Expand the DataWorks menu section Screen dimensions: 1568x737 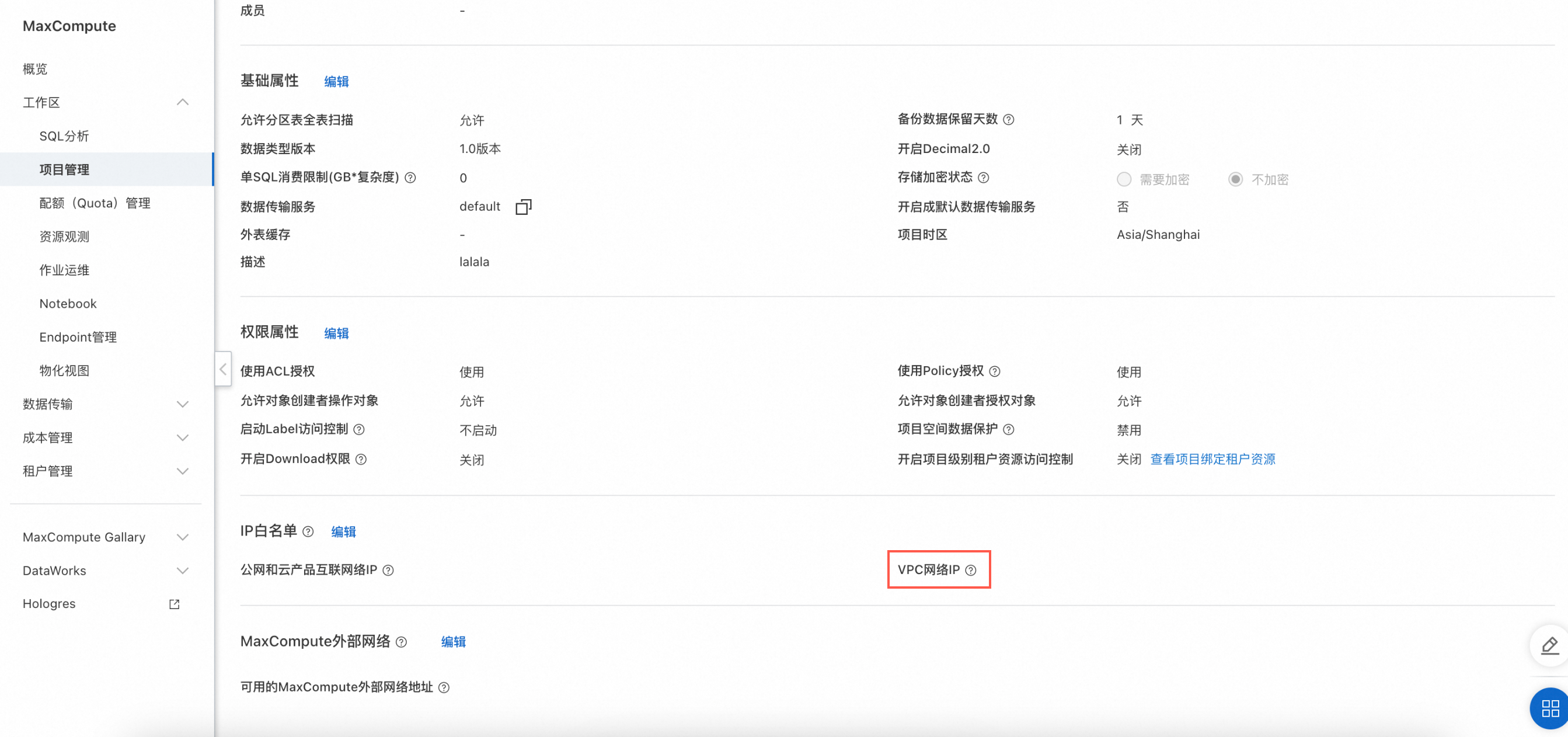tap(182, 571)
